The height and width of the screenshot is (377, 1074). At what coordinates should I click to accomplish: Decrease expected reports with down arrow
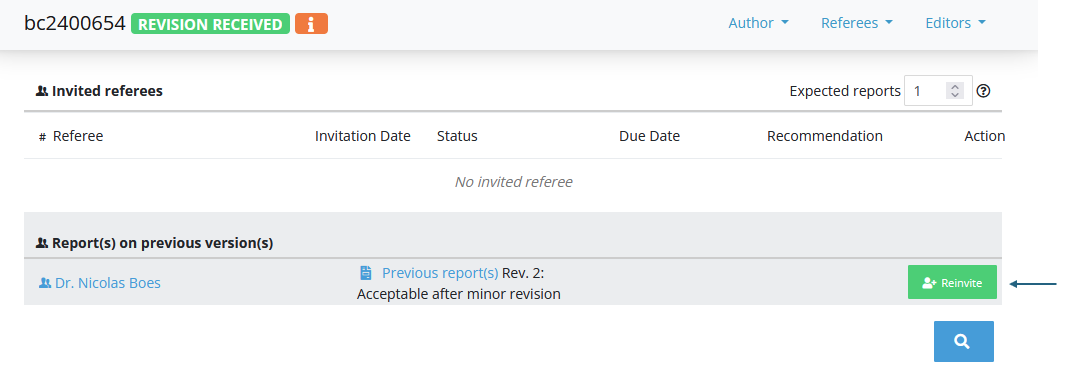(955, 95)
